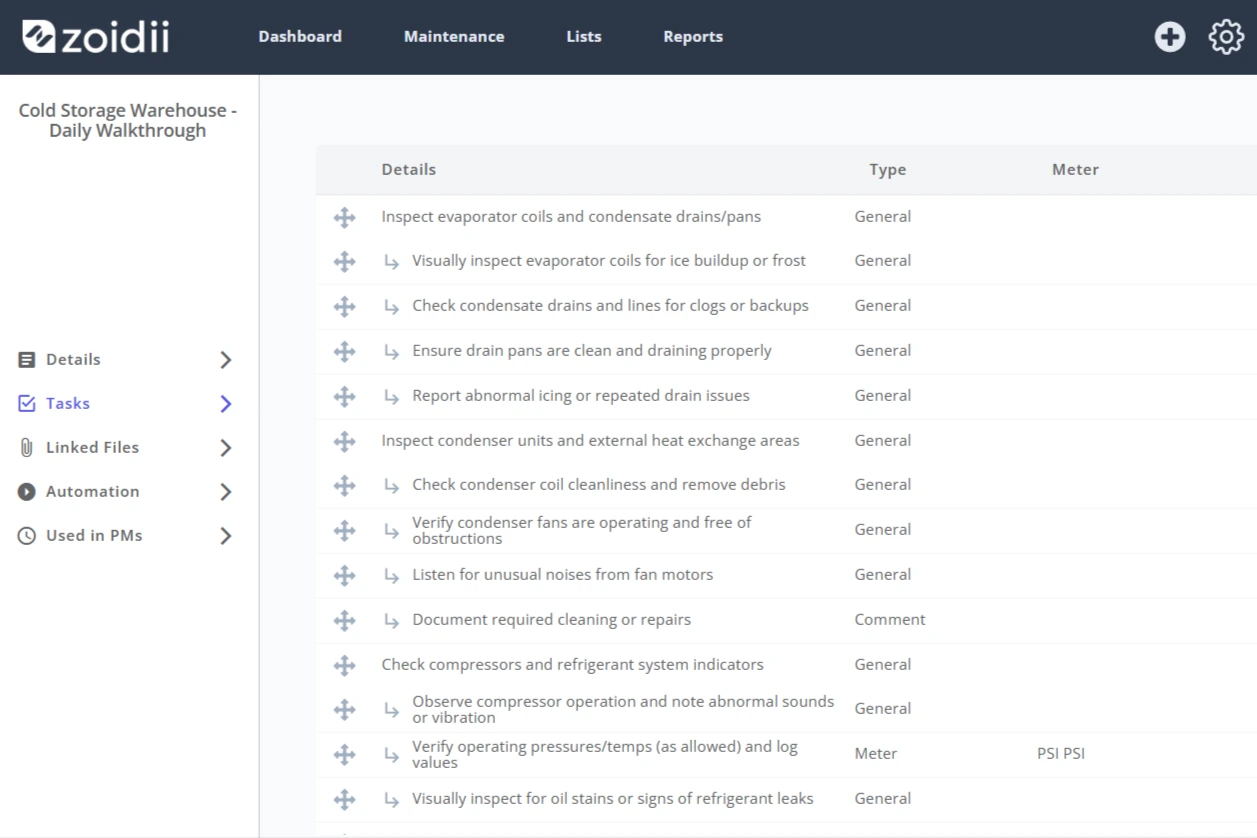Click the move handle for Check condenser coil cleanliness row
This screenshot has height=838, width=1257.
344,485
